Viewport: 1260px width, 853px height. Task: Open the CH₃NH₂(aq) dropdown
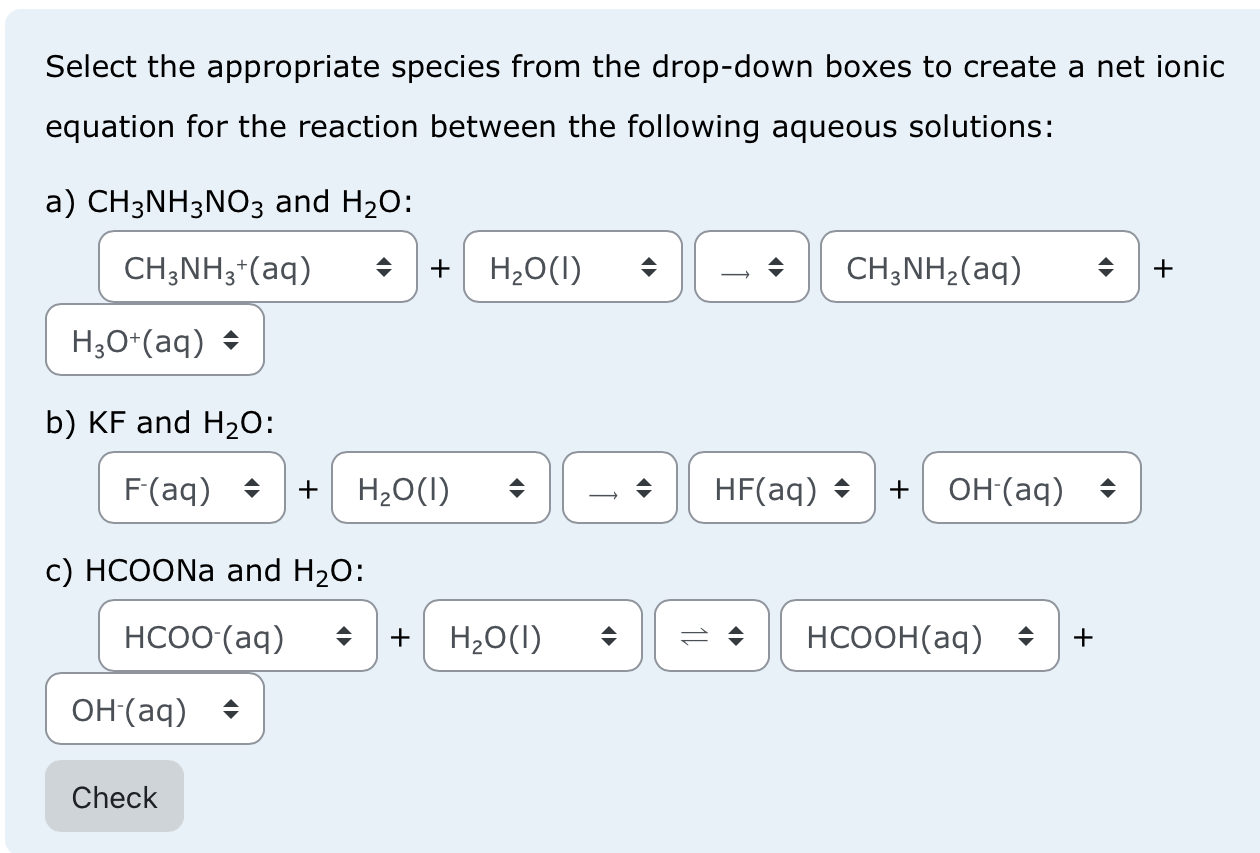click(x=979, y=267)
